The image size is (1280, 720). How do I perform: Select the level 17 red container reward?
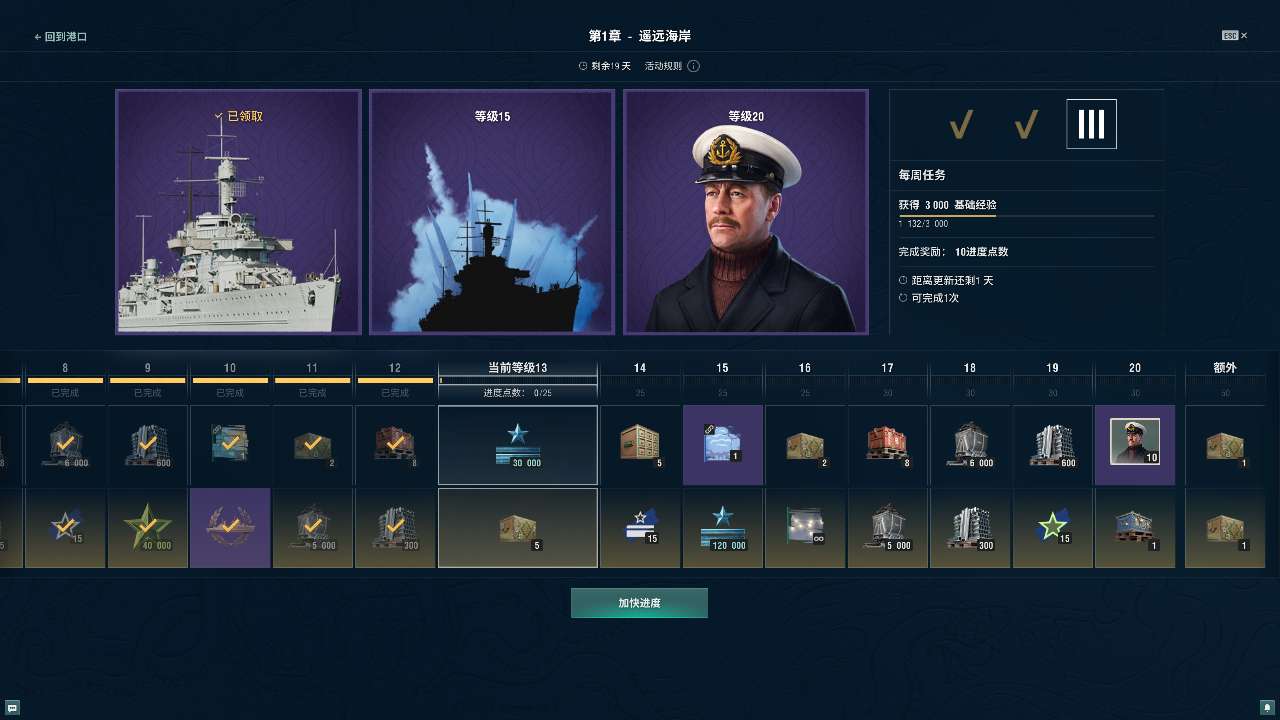pyautogui.click(x=888, y=445)
